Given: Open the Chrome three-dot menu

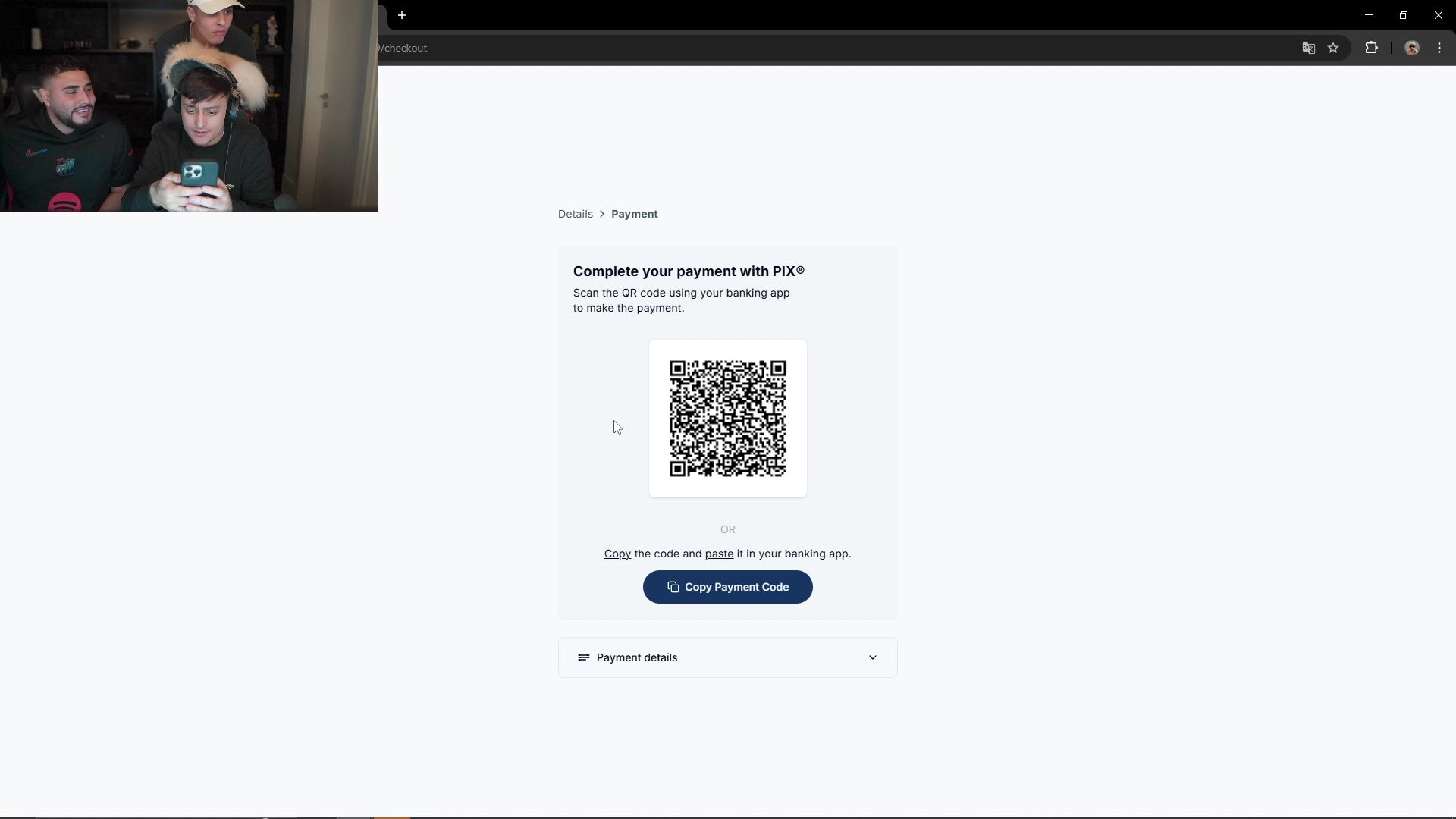Looking at the screenshot, I should pos(1439,48).
